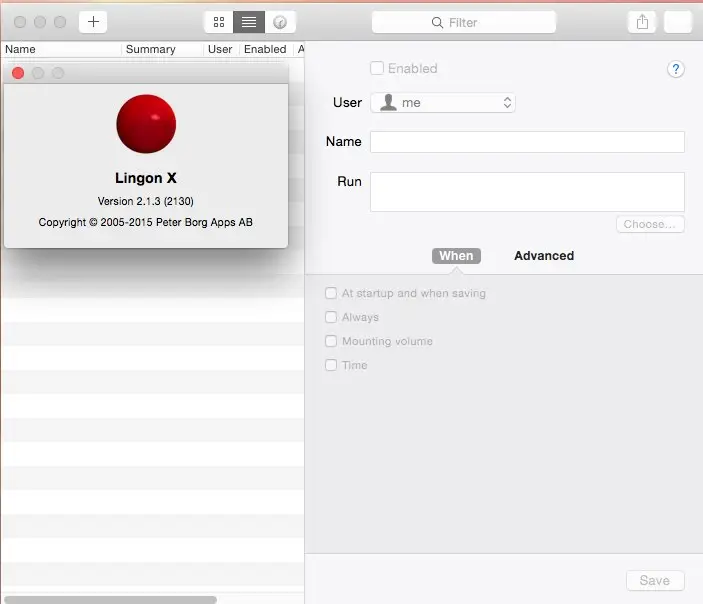
Task: Open help with the question mark button
Action: coord(676,69)
